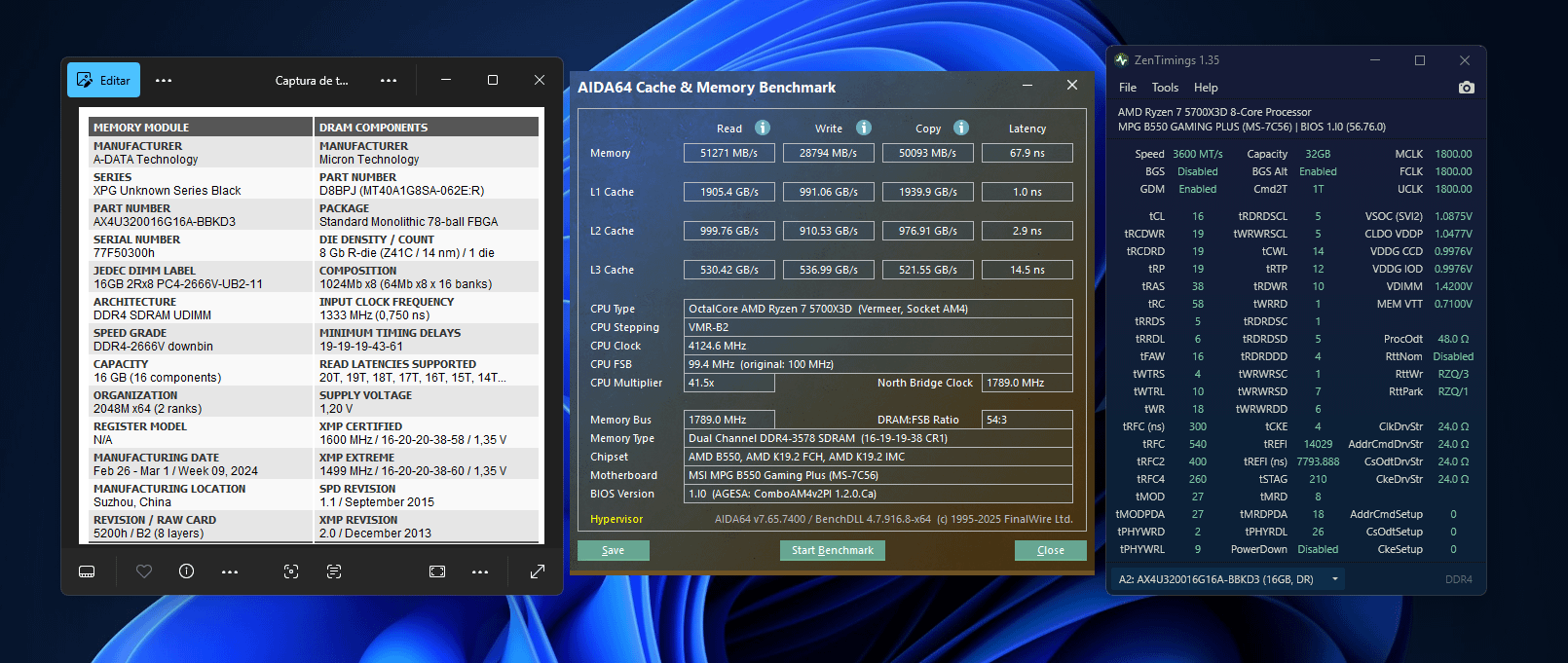
Task: Open the dots menu beside the Captura de t... title
Action: tap(389, 81)
